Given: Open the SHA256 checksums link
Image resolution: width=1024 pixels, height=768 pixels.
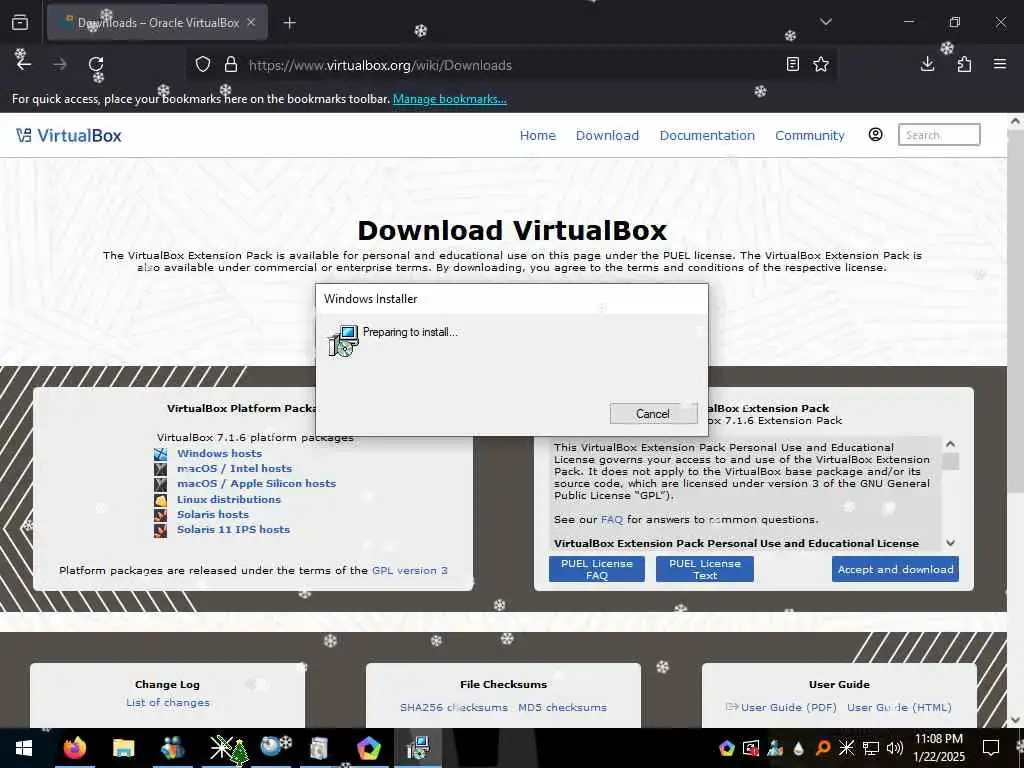Looking at the screenshot, I should click(454, 707).
